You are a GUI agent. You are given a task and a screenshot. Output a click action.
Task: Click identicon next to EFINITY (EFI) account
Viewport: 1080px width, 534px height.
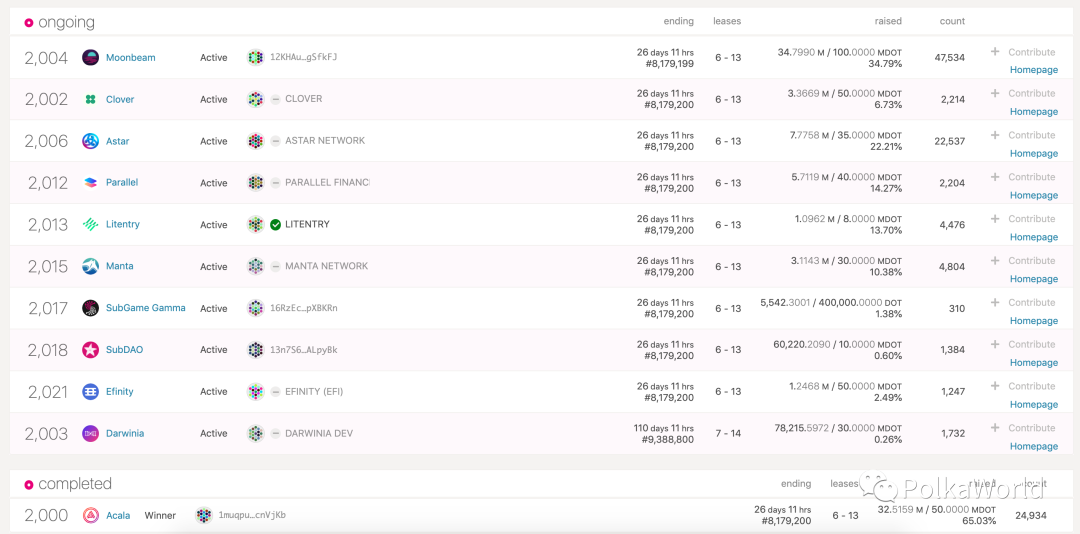click(x=256, y=391)
